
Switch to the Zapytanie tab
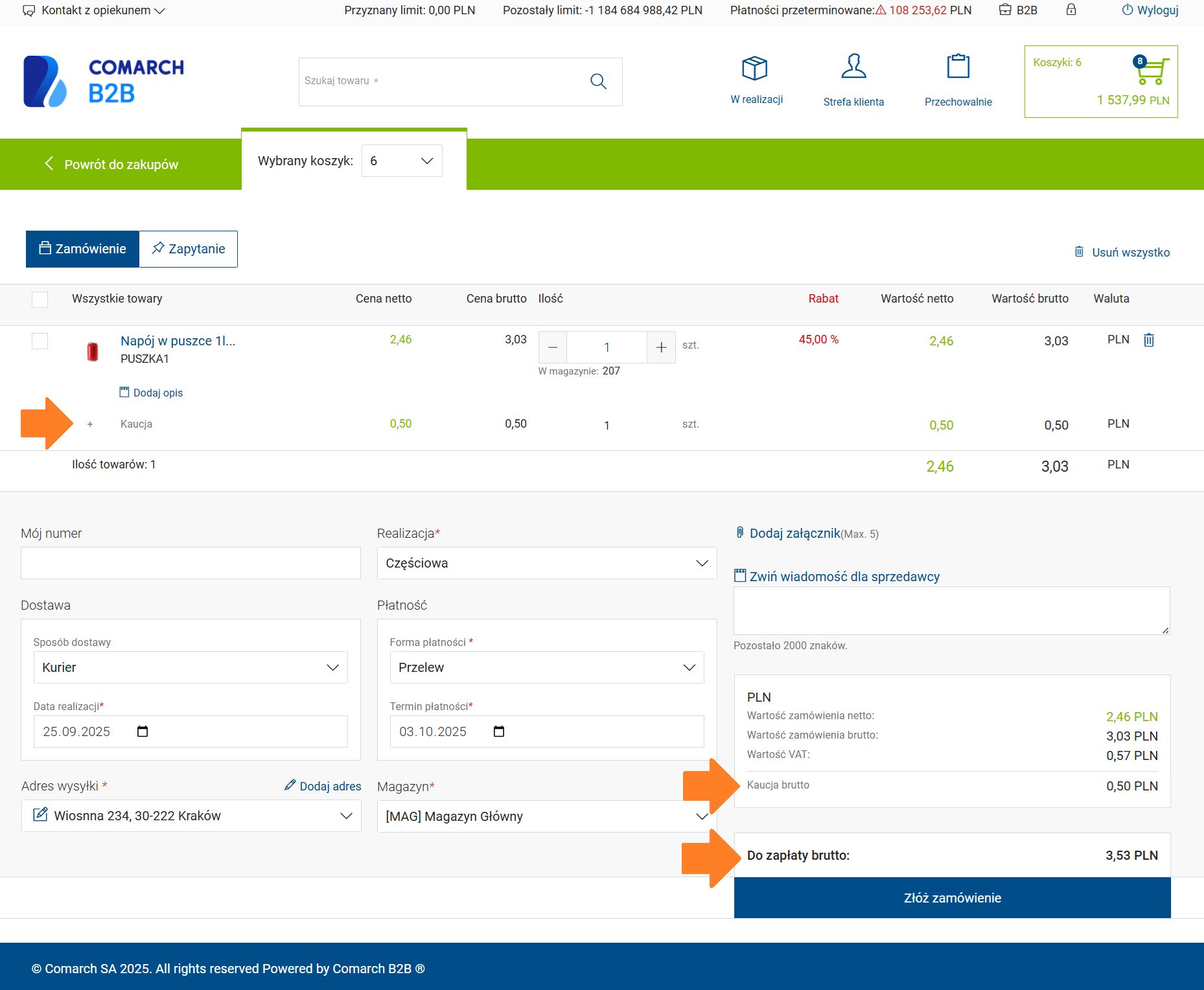[x=189, y=249]
